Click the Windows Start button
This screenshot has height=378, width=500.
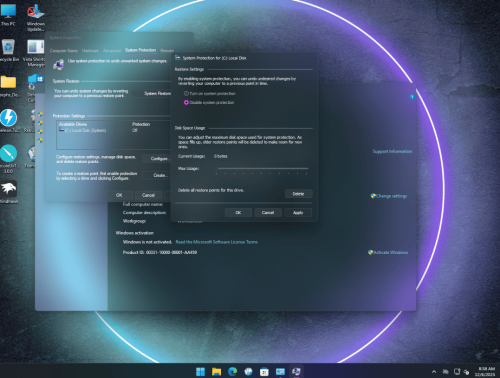pyautogui.click(x=200, y=371)
